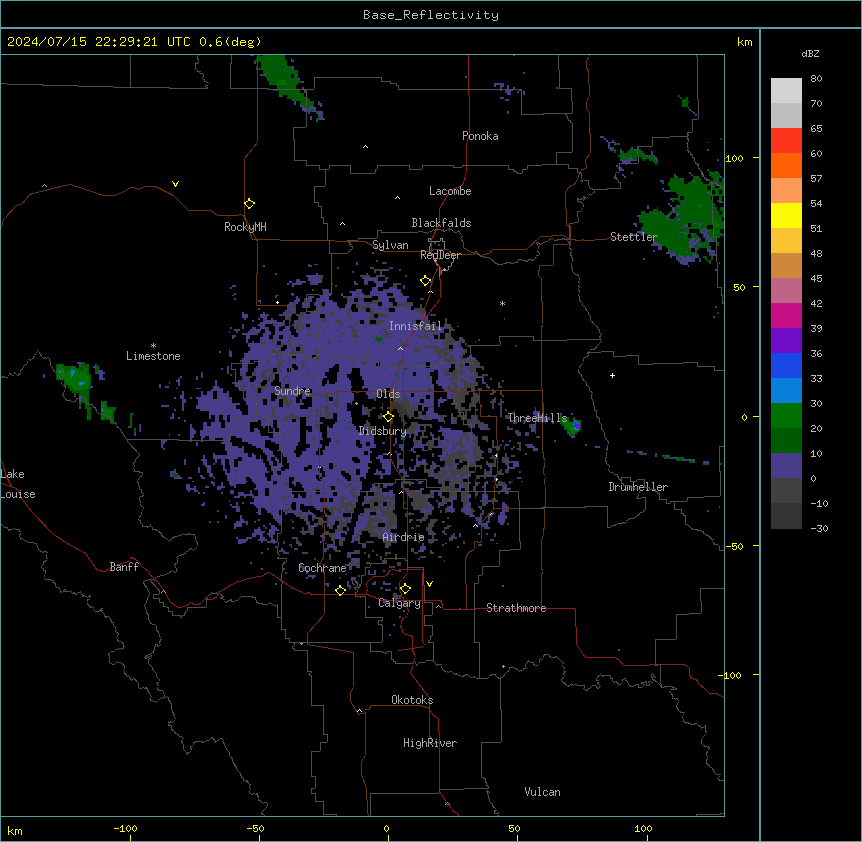Viewport: 862px width, 842px height.
Task: Pick the purple 36–39 dBZ legend swatch
Action: click(786, 341)
